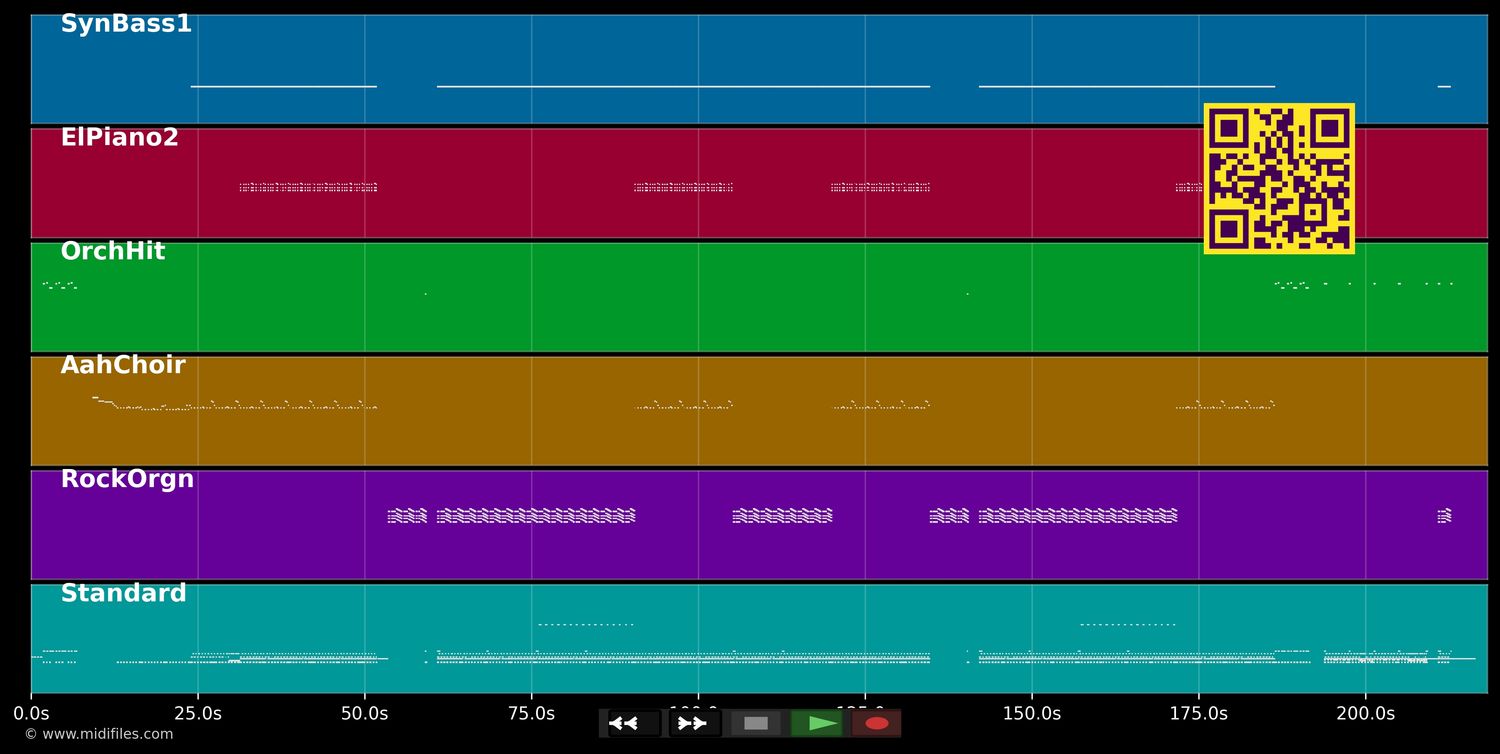
Task: Click the 50.0s time axis label
Action: click(x=365, y=714)
